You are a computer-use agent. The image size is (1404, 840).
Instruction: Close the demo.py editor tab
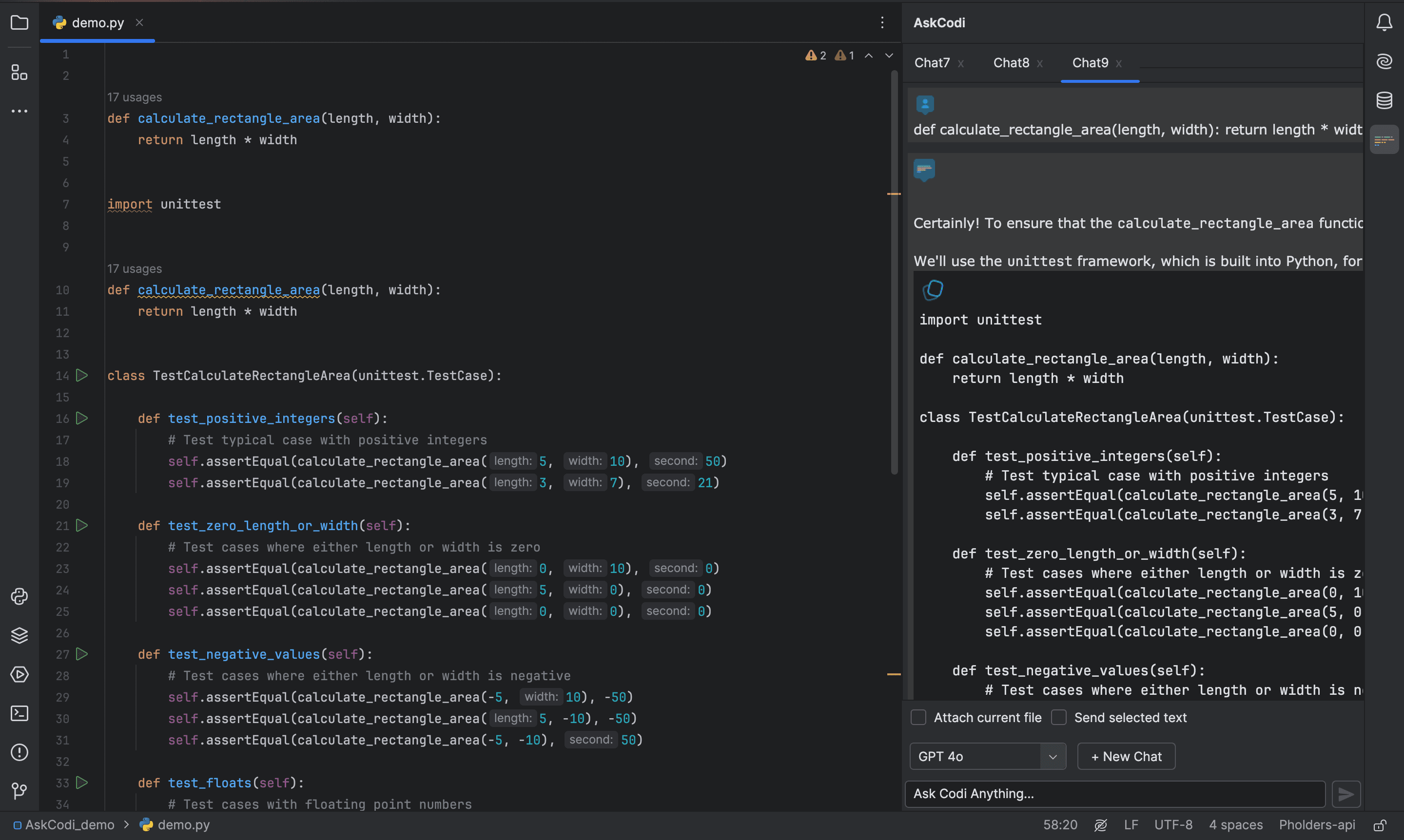tap(139, 22)
